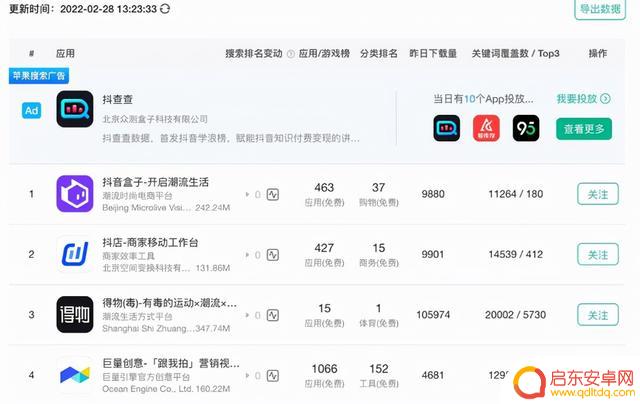The height and width of the screenshot is (404, 640).
Task: Click the 北京众测盒子科技有限公司 developer name
Action: tap(155, 119)
